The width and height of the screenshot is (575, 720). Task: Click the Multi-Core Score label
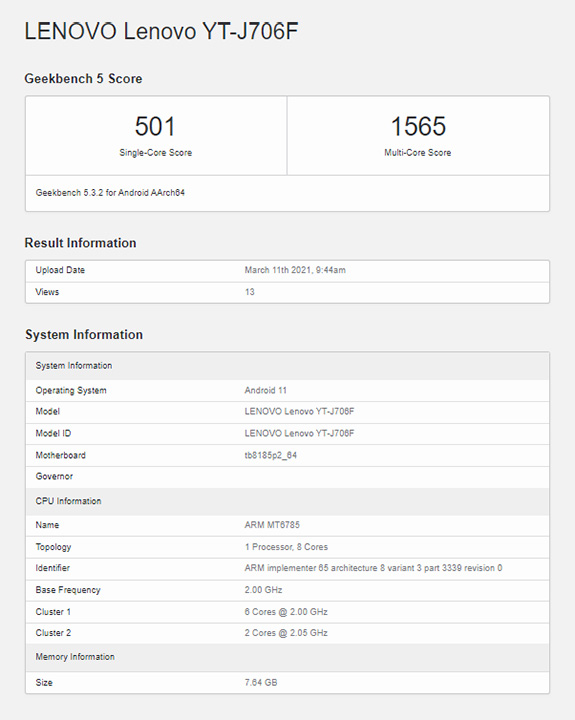417,152
